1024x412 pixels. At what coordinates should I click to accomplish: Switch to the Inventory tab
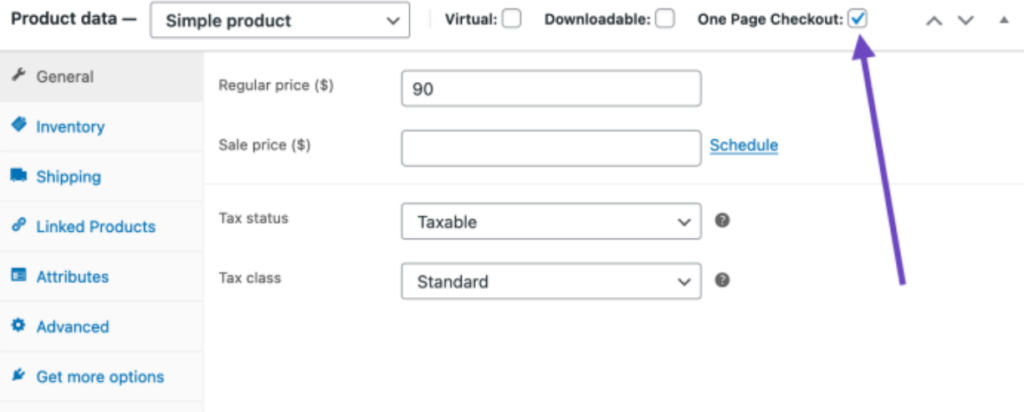pyautogui.click(x=70, y=127)
